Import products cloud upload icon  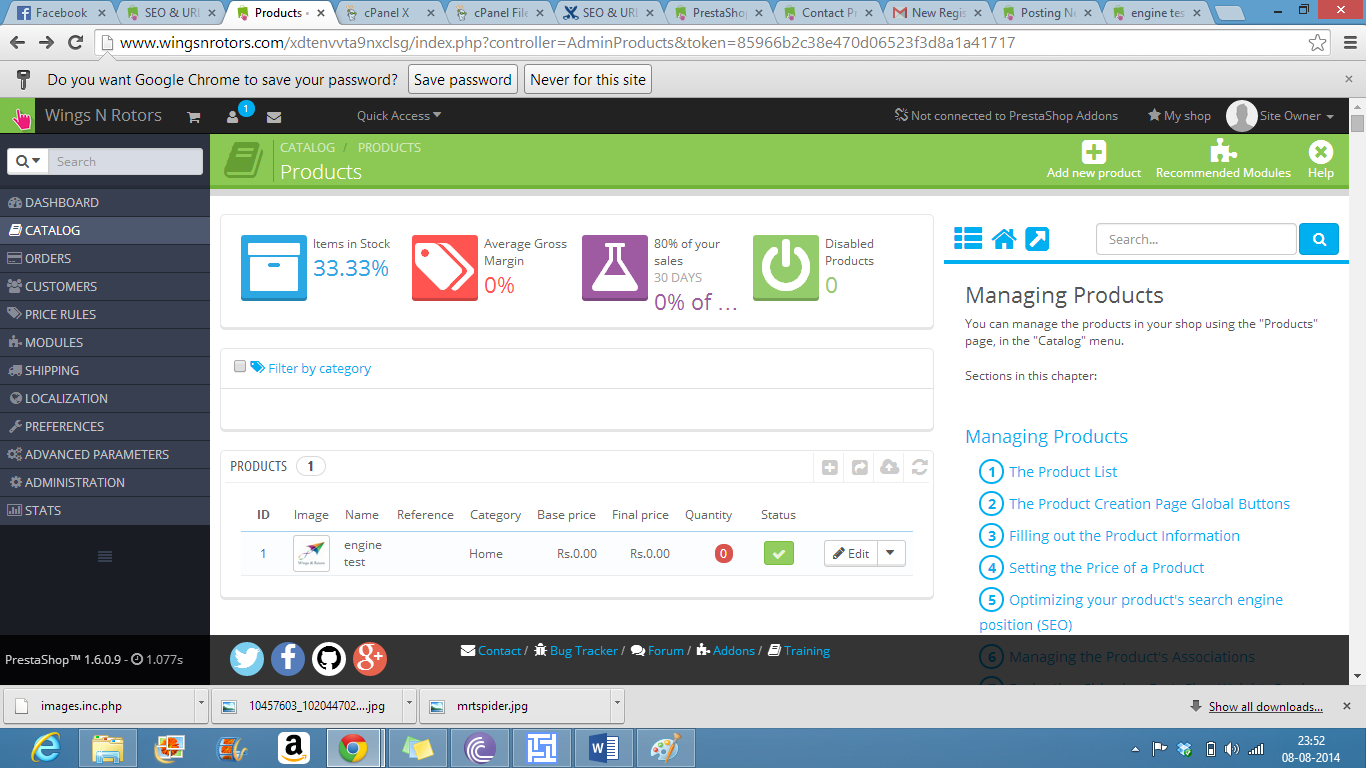[889, 467]
